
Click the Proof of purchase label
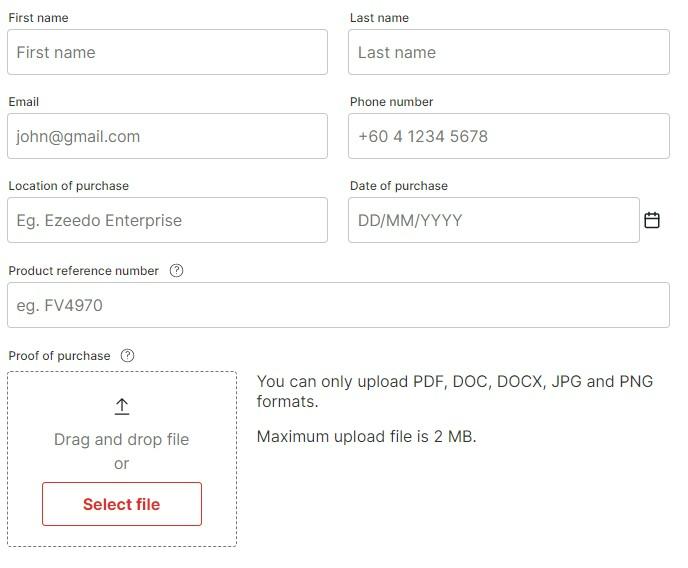[59, 356]
